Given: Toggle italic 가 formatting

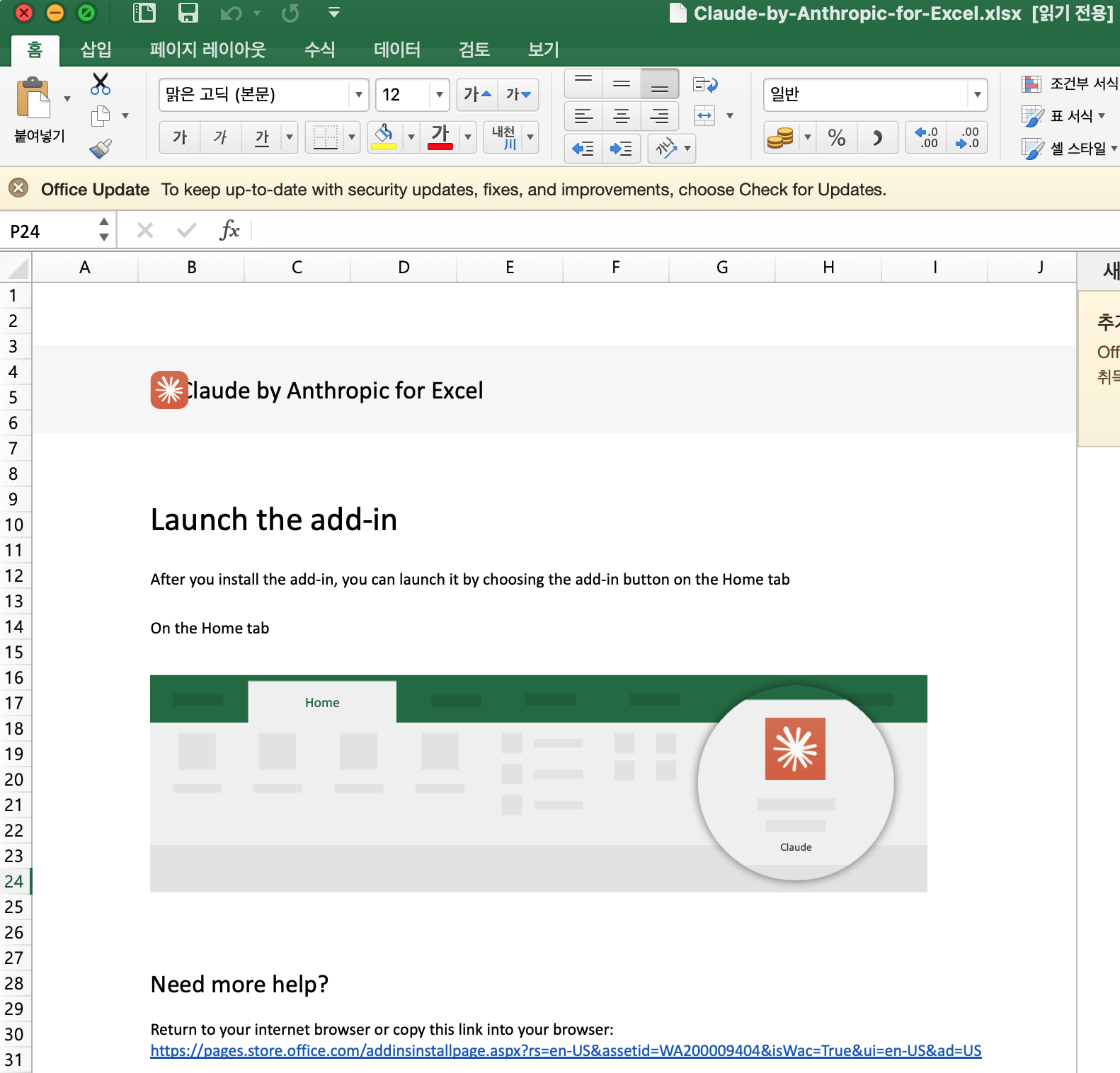Looking at the screenshot, I should (x=221, y=137).
